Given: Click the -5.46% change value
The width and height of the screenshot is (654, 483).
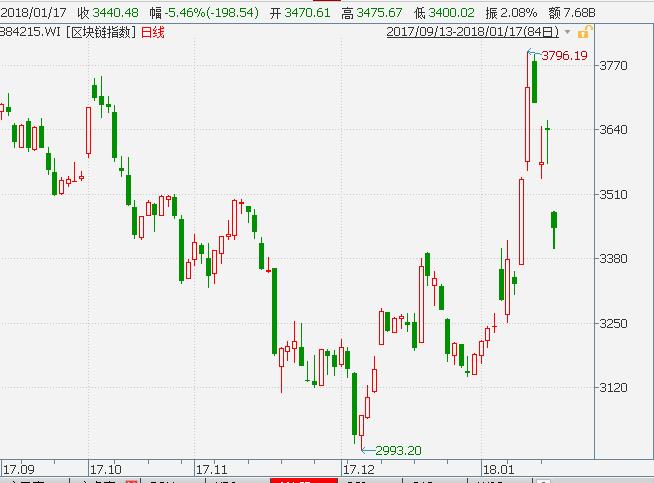Looking at the screenshot, I should tap(186, 12).
